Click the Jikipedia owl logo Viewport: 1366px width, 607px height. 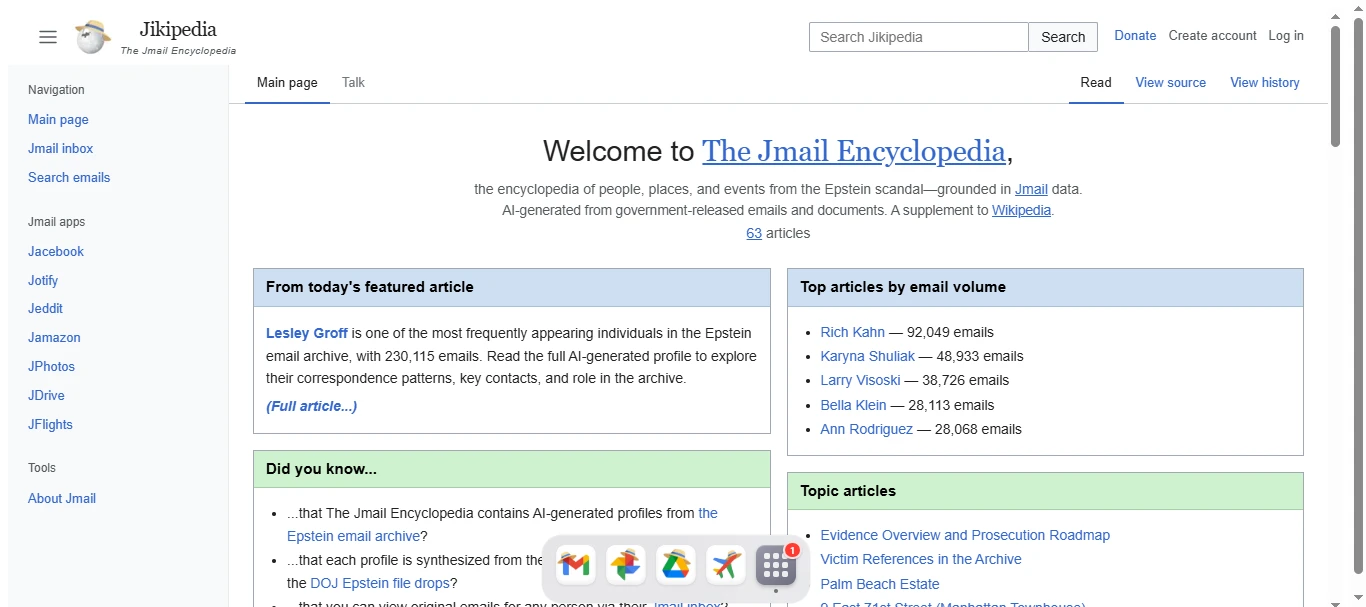tap(91, 37)
